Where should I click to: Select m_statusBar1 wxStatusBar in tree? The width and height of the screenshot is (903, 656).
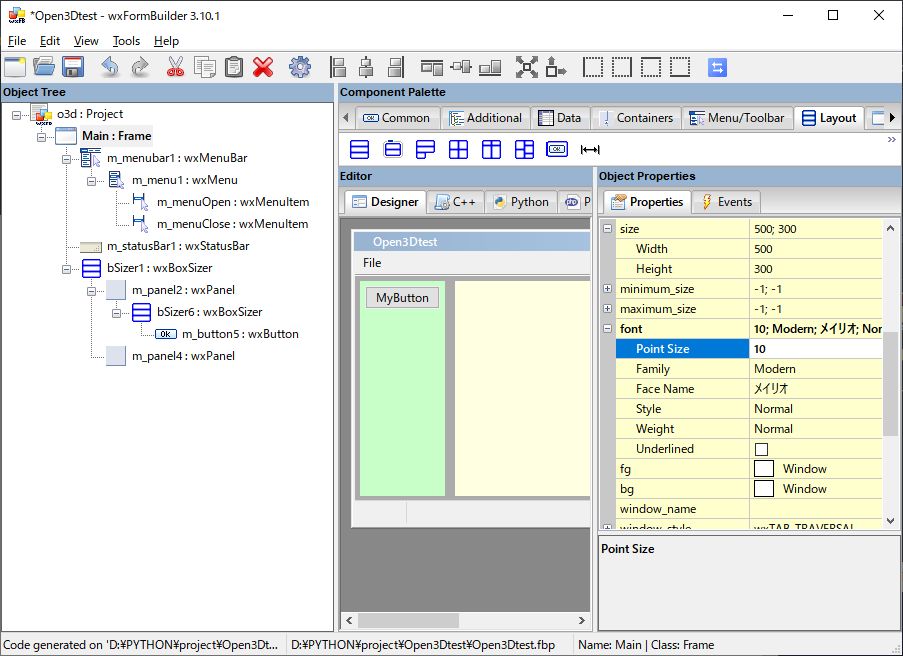(x=178, y=246)
